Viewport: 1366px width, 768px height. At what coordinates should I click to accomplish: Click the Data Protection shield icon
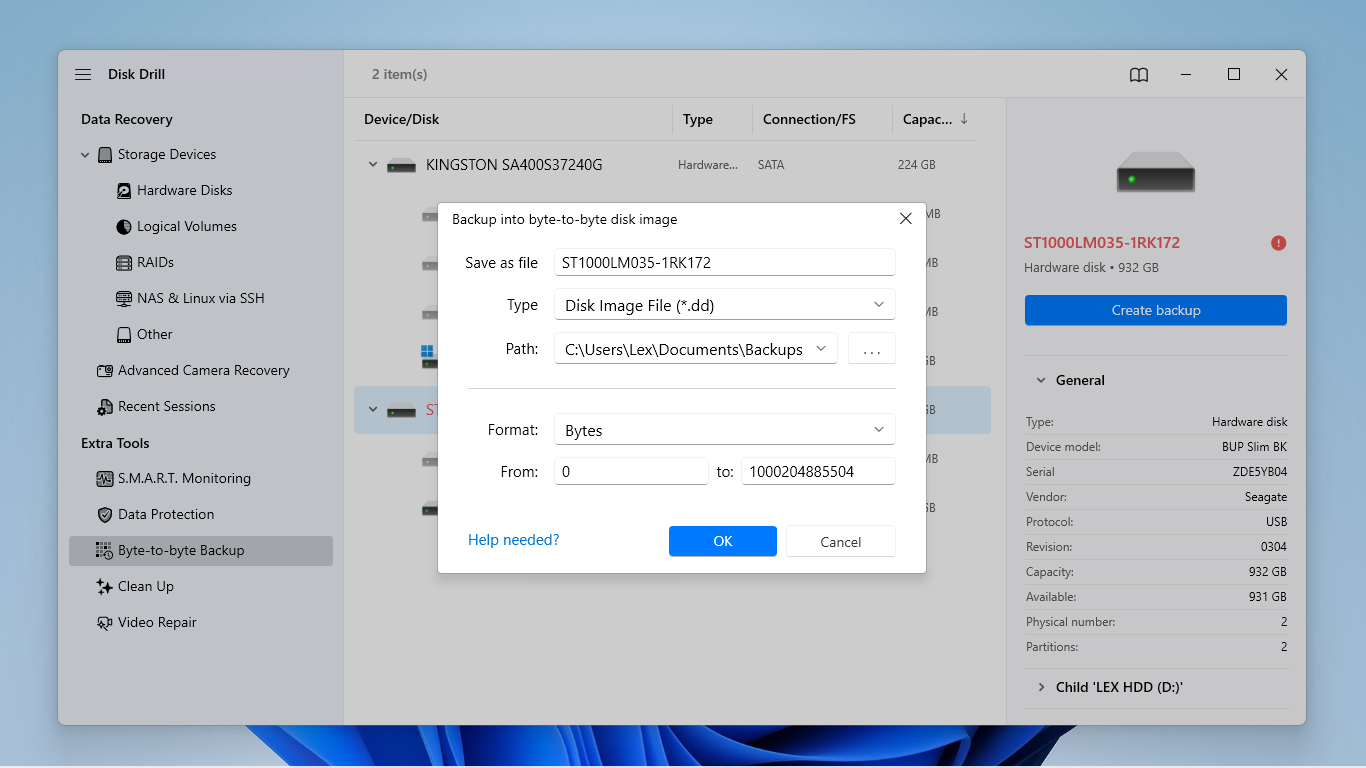coord(105,515)
